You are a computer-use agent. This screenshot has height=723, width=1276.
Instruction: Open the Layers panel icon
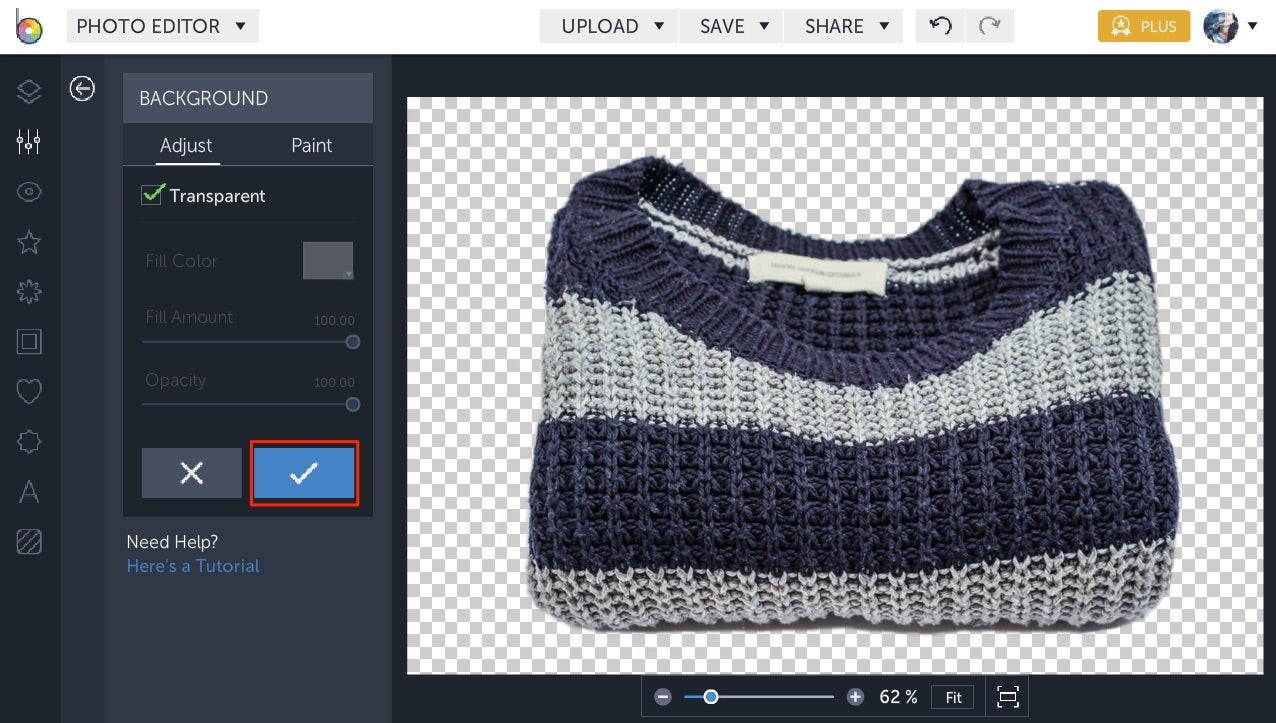click(x=28, y=91)
